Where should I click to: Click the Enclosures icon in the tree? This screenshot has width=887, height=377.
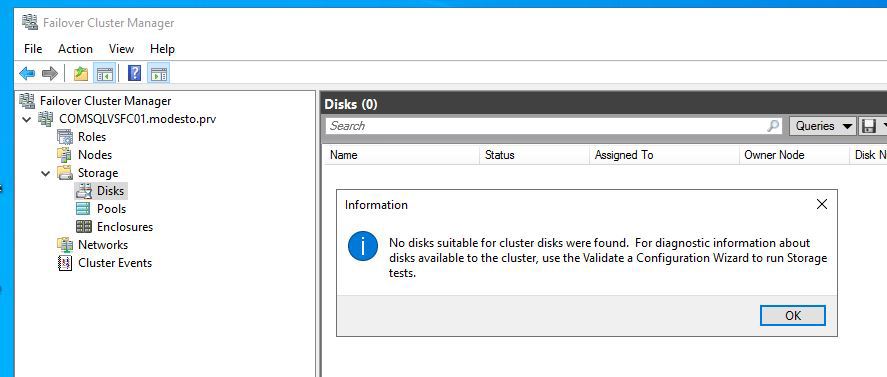pos(84,227)
